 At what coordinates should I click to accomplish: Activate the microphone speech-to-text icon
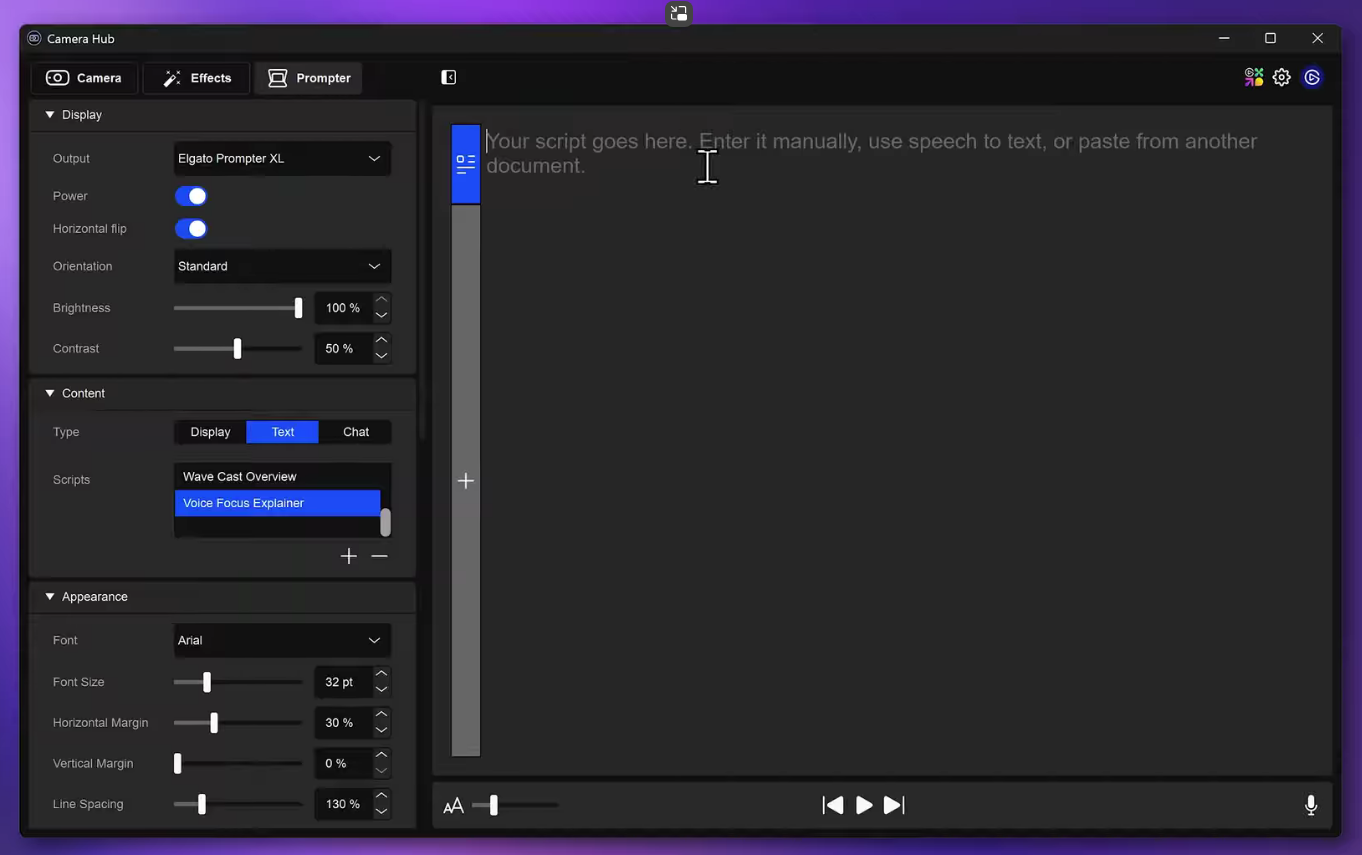[1310, 805]
